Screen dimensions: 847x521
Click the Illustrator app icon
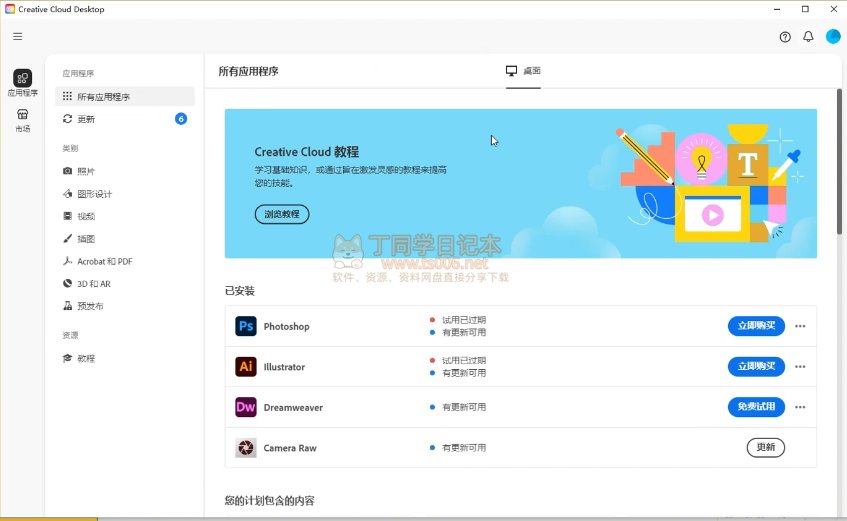(x=246, y=367)
